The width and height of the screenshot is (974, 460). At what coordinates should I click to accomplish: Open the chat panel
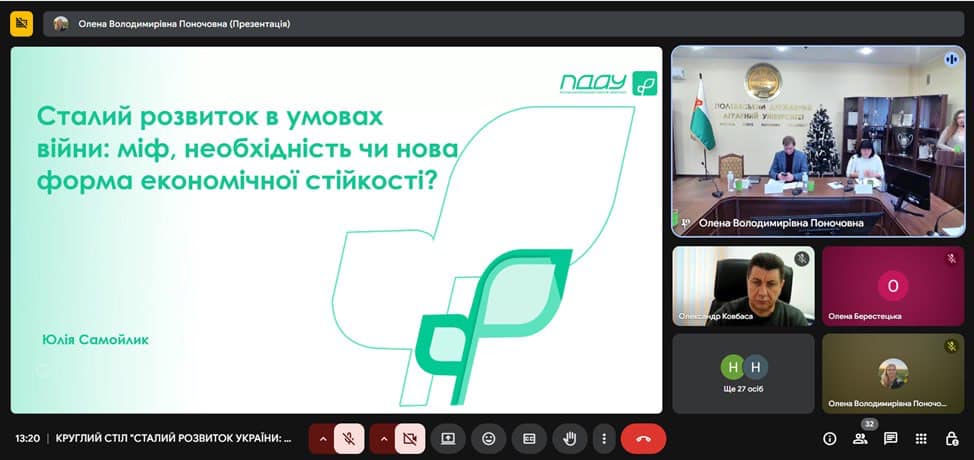tap(891, 438)
